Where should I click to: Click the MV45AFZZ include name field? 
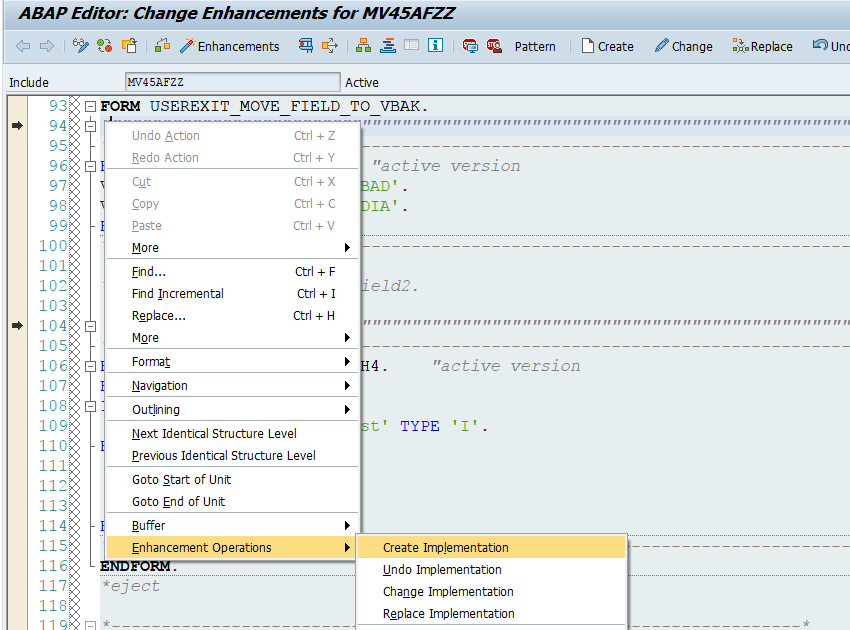coord(232,81)
